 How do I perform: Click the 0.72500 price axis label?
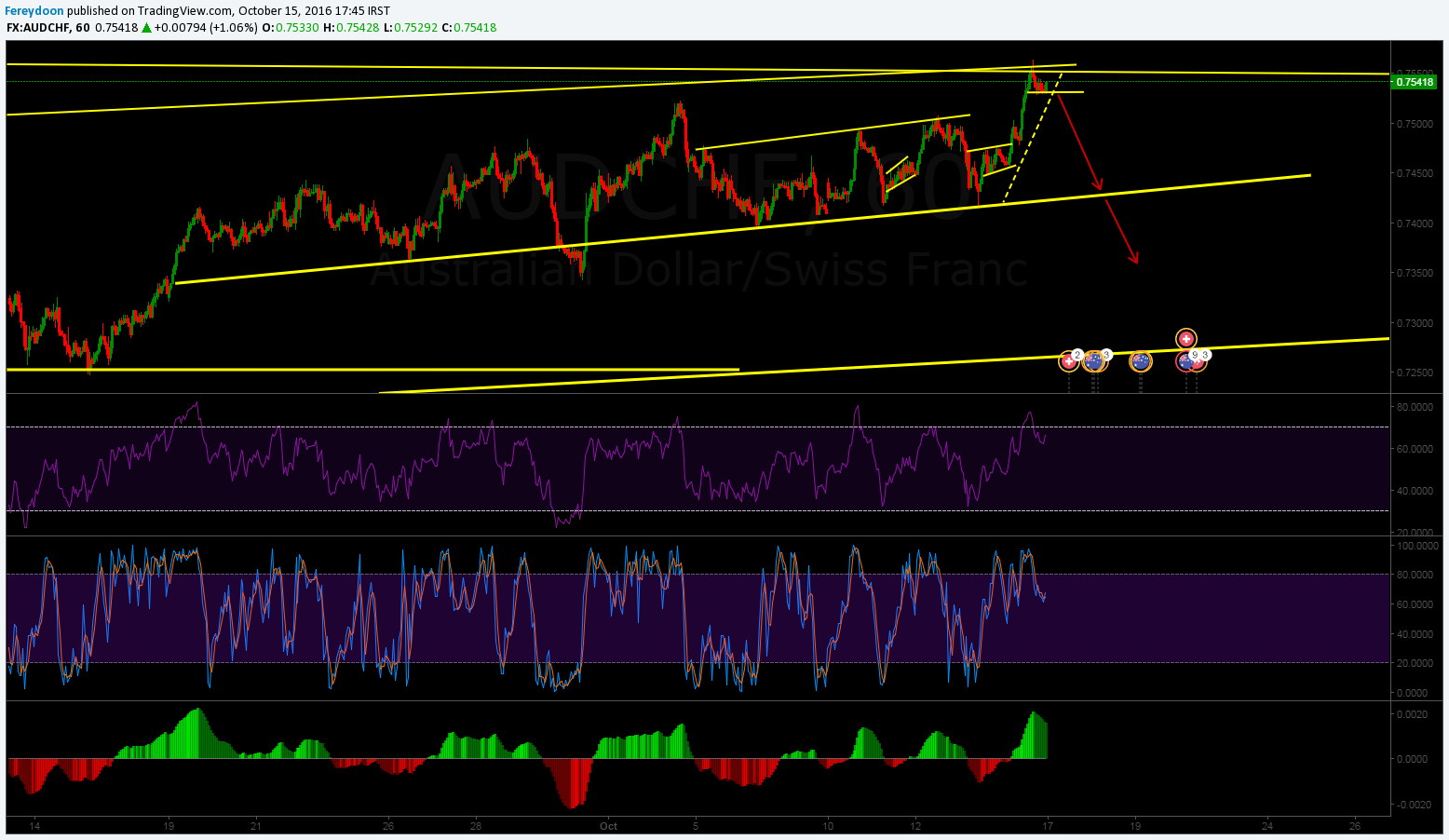1414,373
